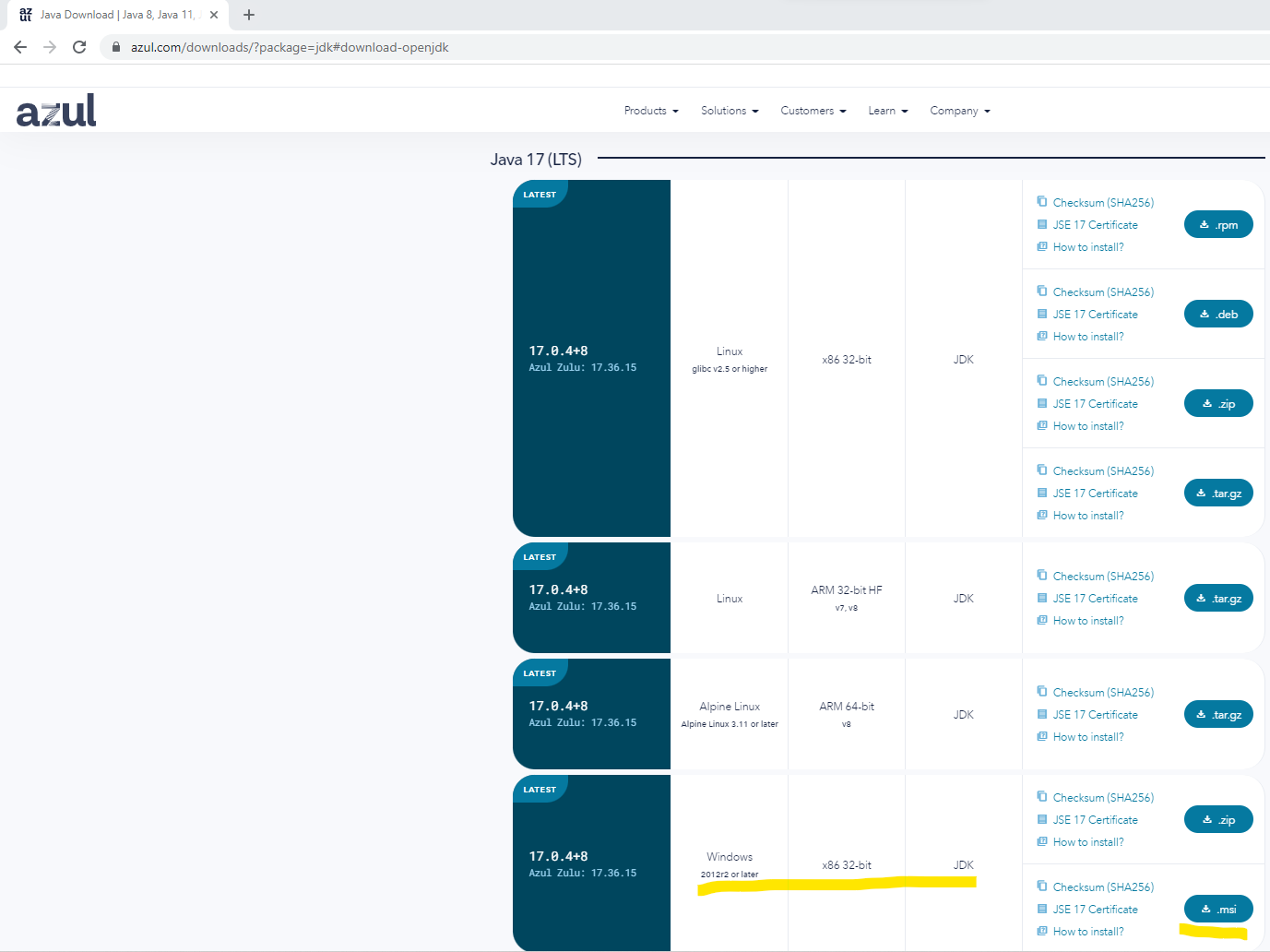Open the Solutions dropdown menu
This screenshot has height=952, width=1270.
pos(730,111)
